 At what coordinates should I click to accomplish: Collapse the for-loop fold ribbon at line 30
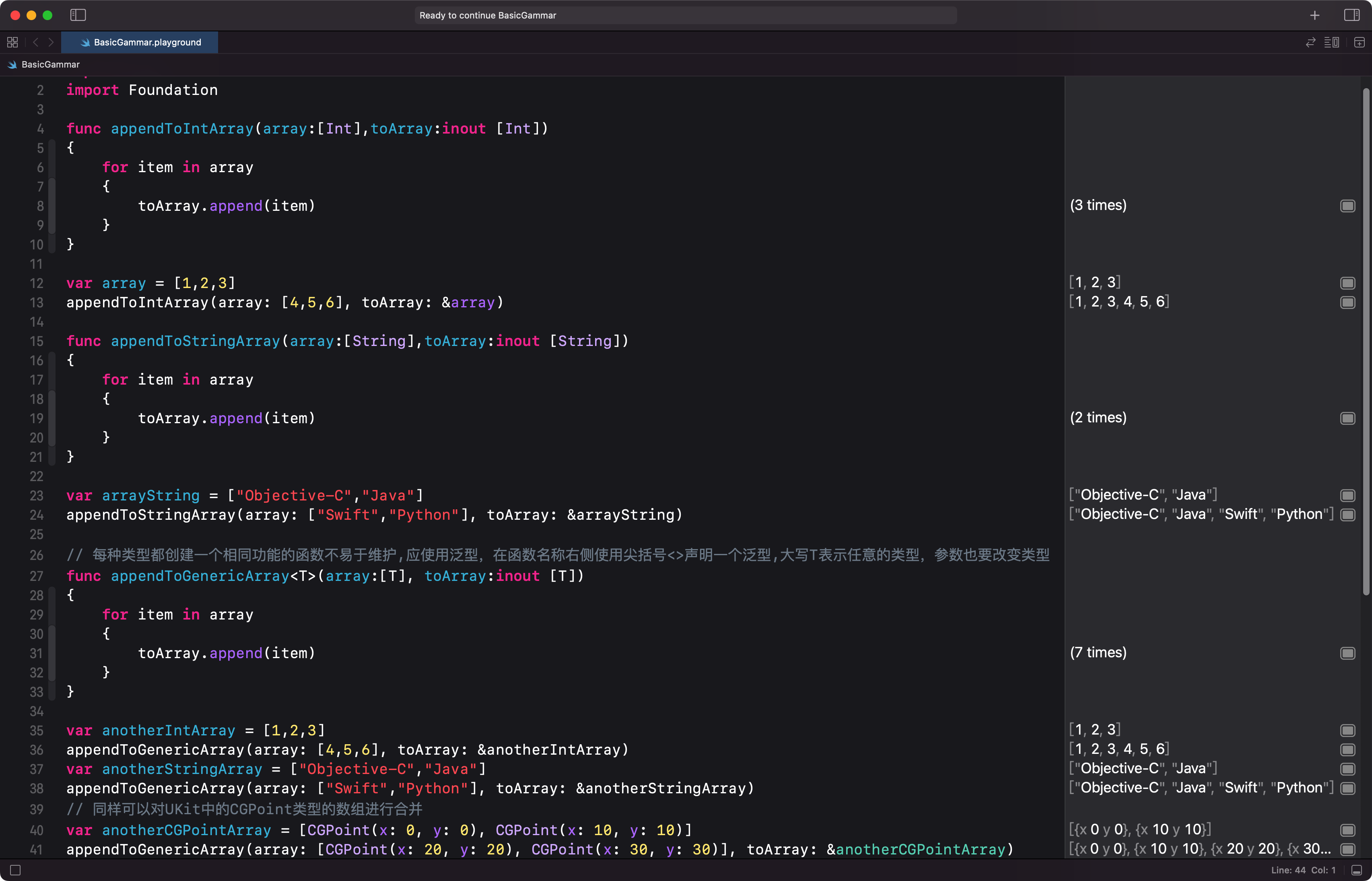tap(52, 653)
